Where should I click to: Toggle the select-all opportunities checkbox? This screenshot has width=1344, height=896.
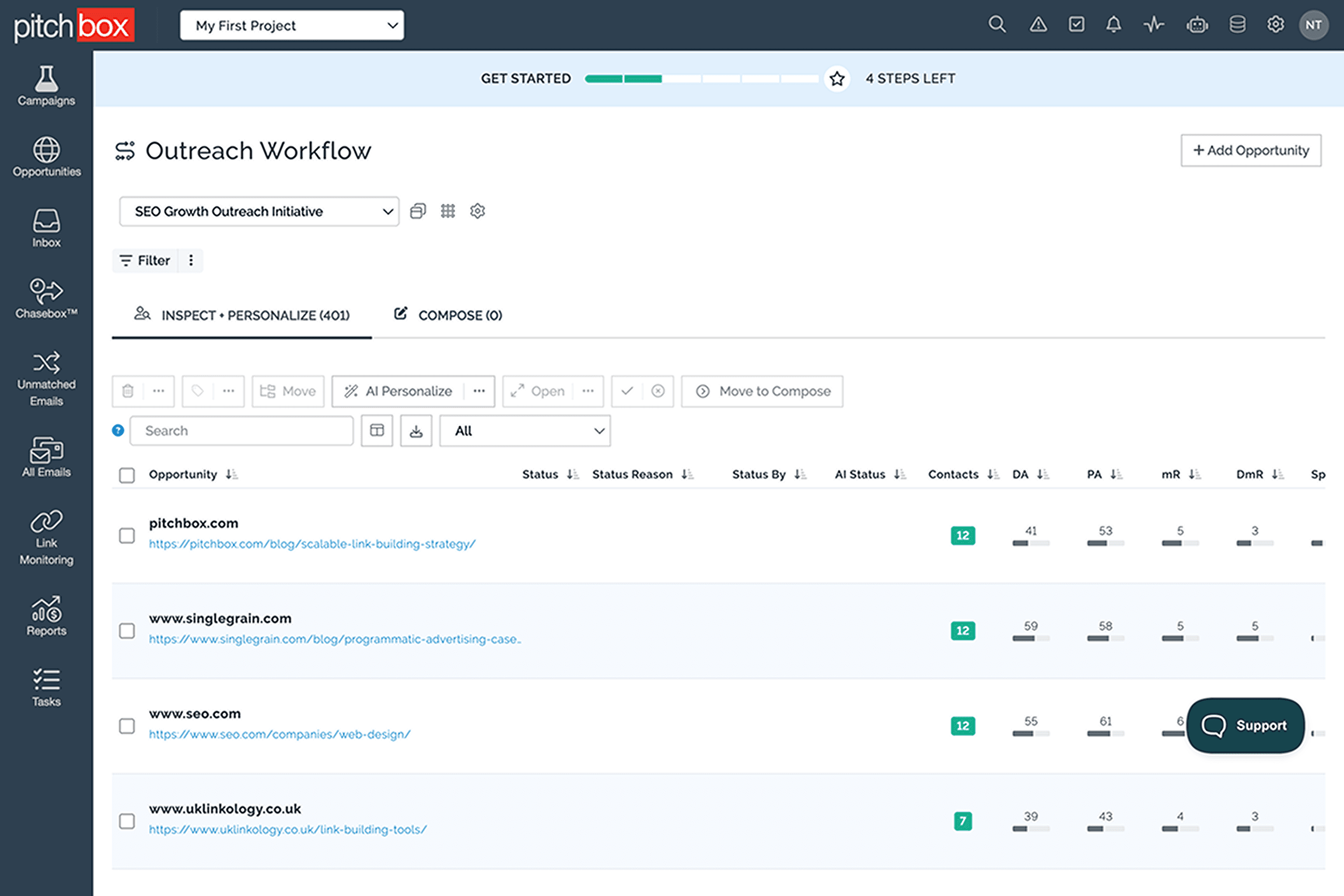[x=127, y=475]
